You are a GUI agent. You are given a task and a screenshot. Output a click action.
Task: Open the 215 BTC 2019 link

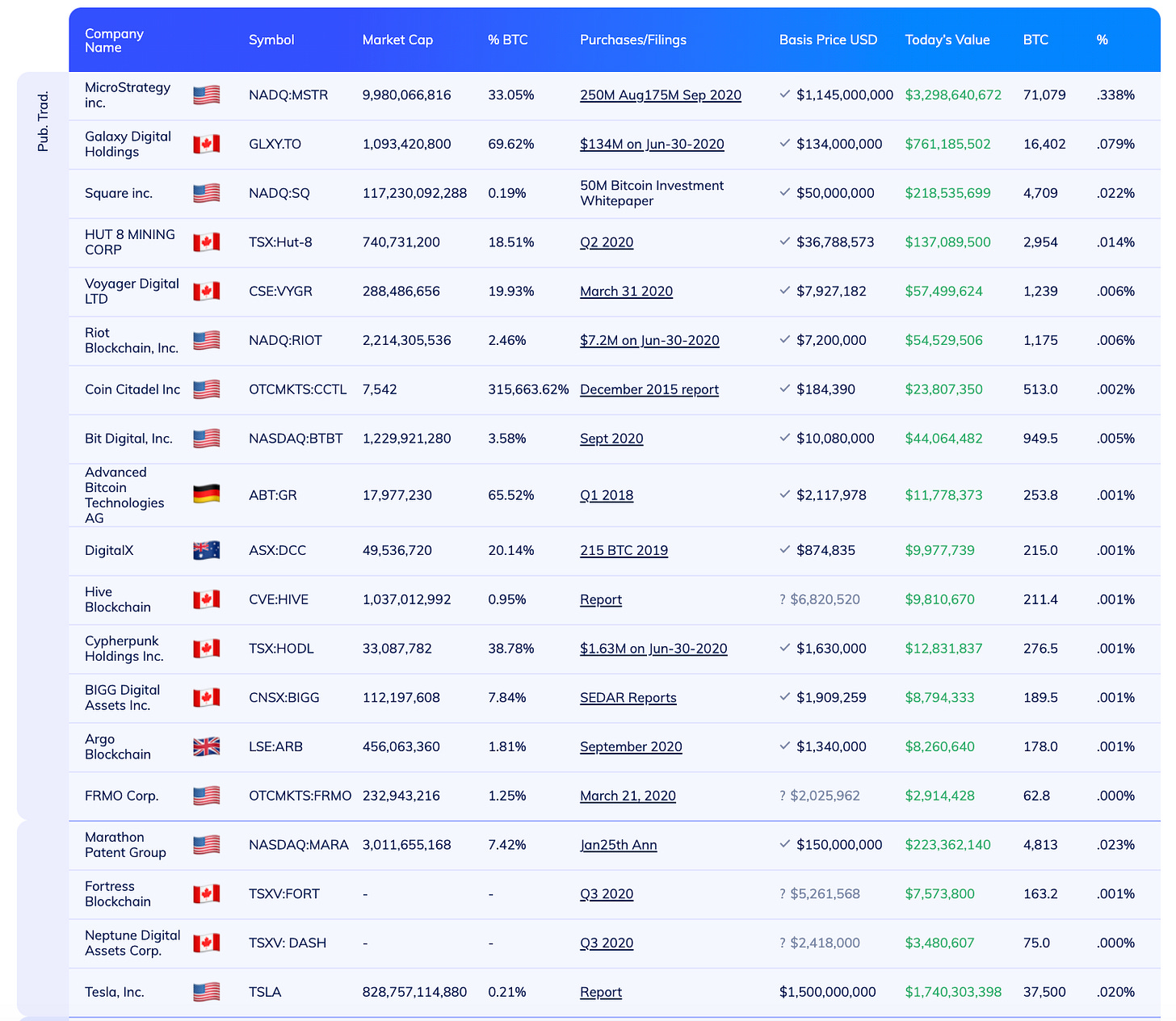(x=624, y=551)
